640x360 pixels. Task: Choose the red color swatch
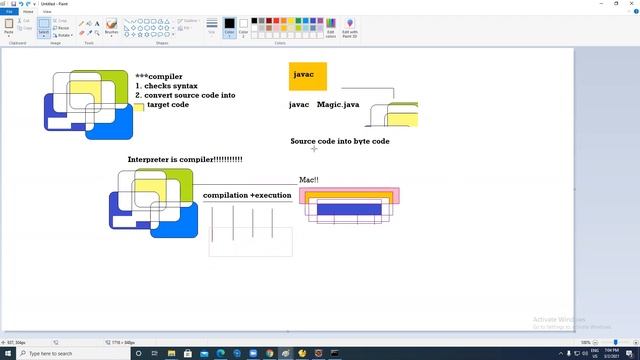coord(276,20)
